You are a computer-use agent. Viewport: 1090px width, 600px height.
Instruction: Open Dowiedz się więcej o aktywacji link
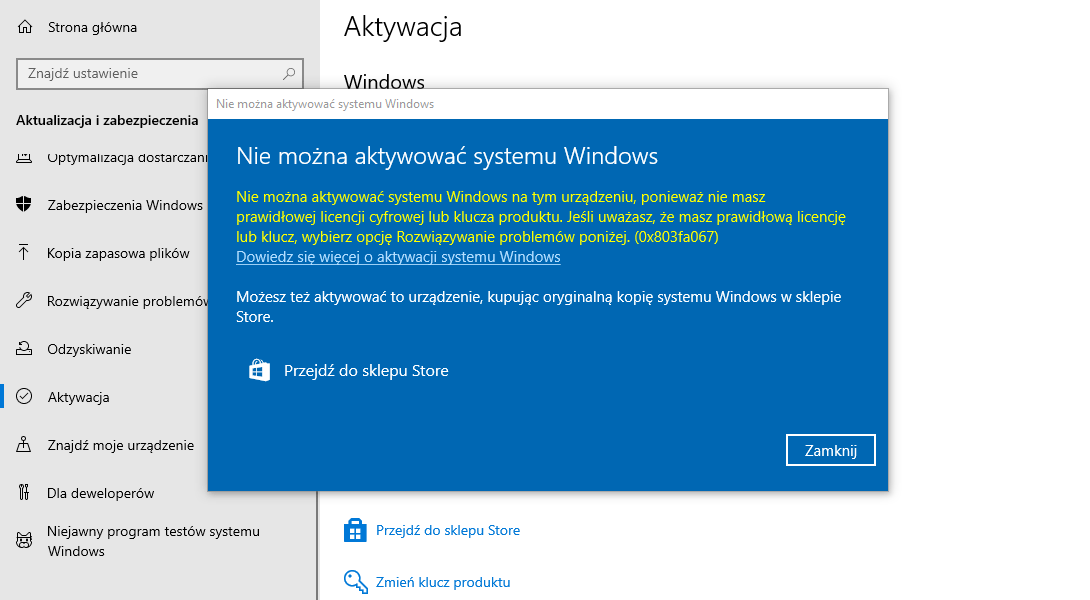pos(397,256)
